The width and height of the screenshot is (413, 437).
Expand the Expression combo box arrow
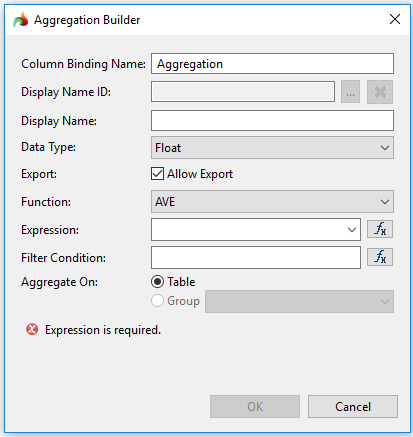(x=352, y=229)
